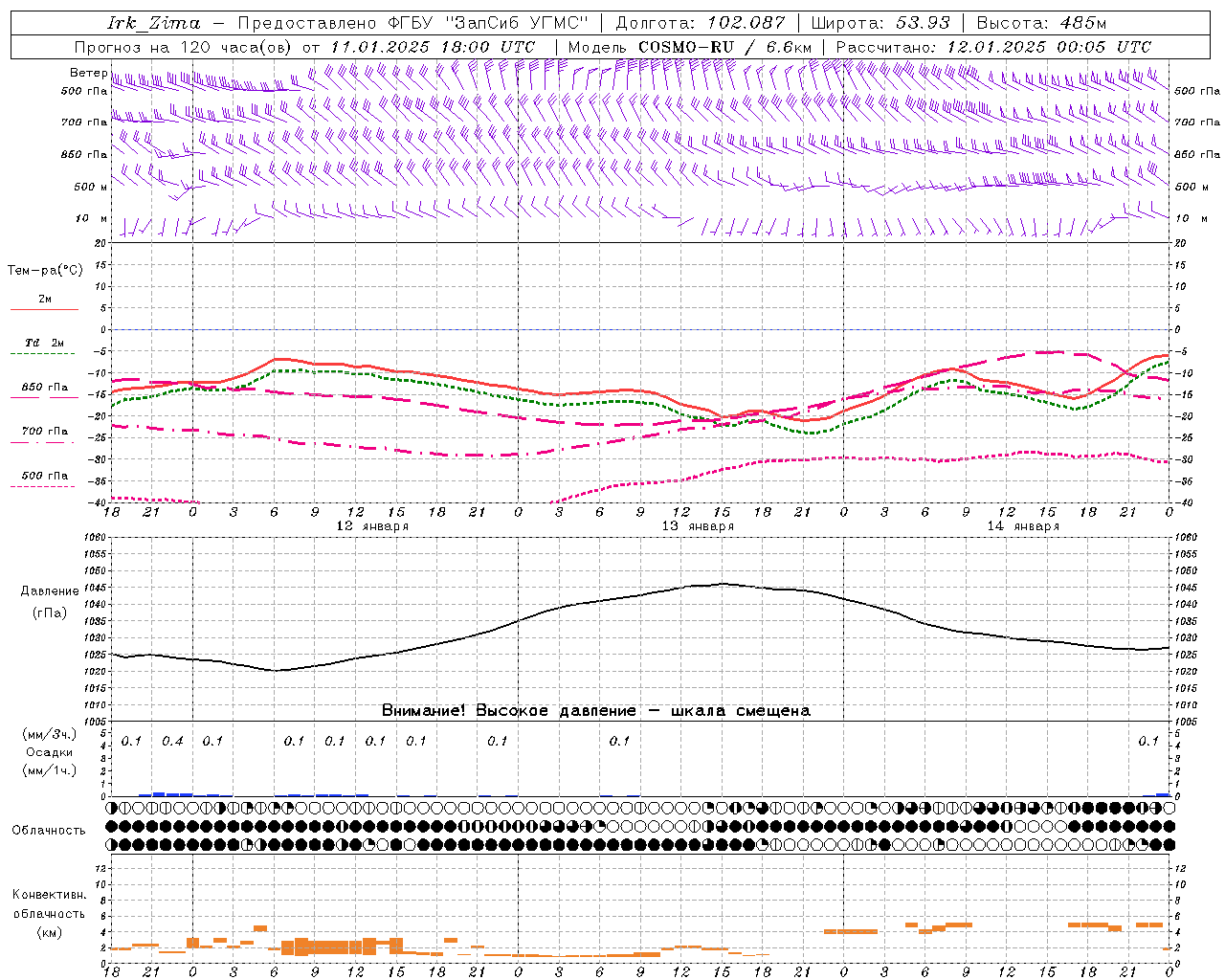The width and height of the screenshot is (1225, 980).
Task: Click the Давление pressure panel label
Action: [50, 591]
